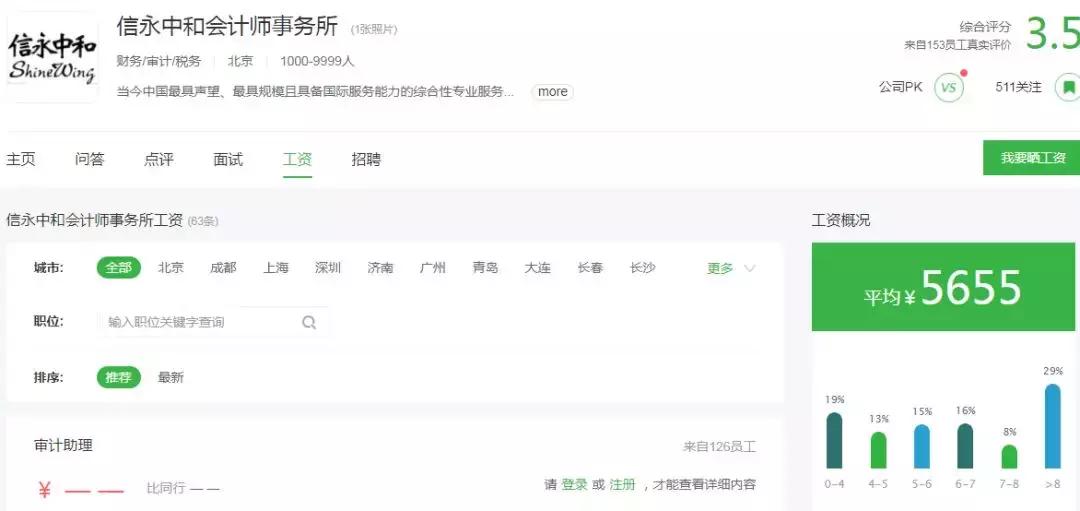Image resolution: width=1080 pixels, height=511 pixels.
Task: Filter salaries by 济南
Action: [380, 268]
